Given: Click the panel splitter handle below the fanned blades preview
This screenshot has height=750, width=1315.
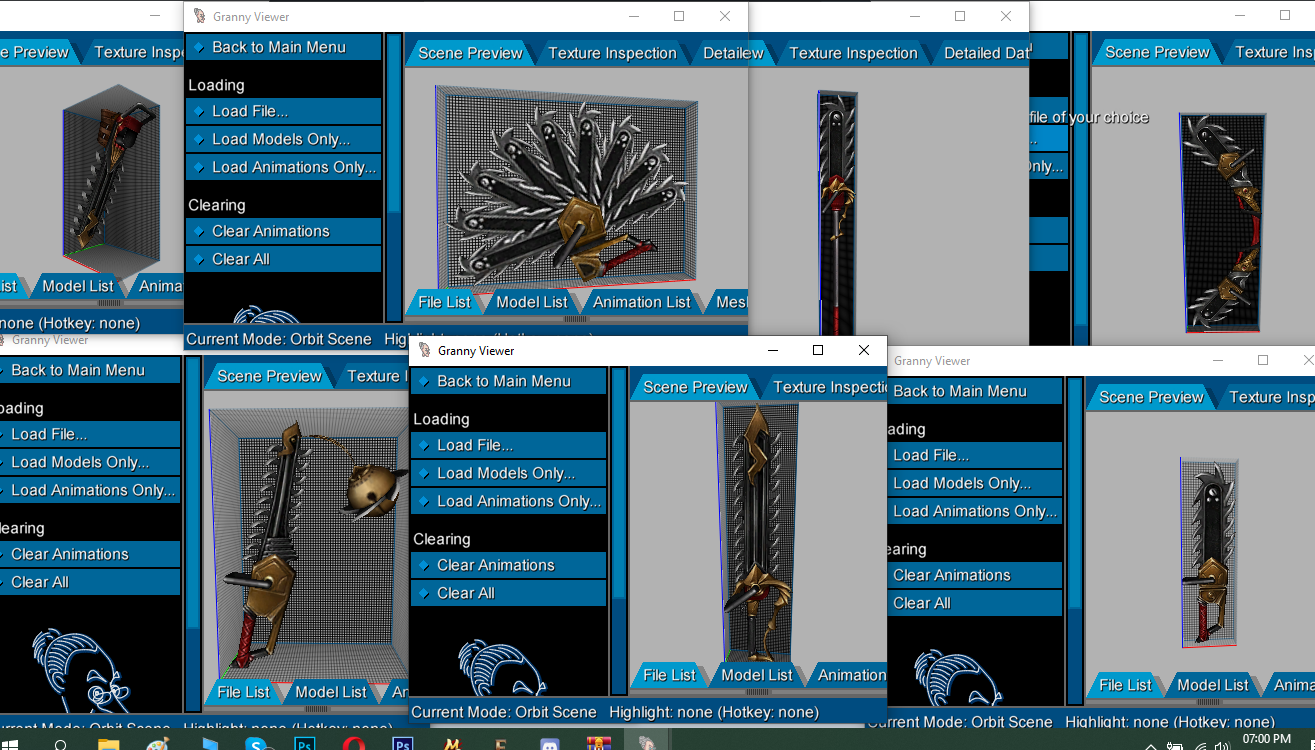Looking at the screenshot, I should [x=576, y=320].
